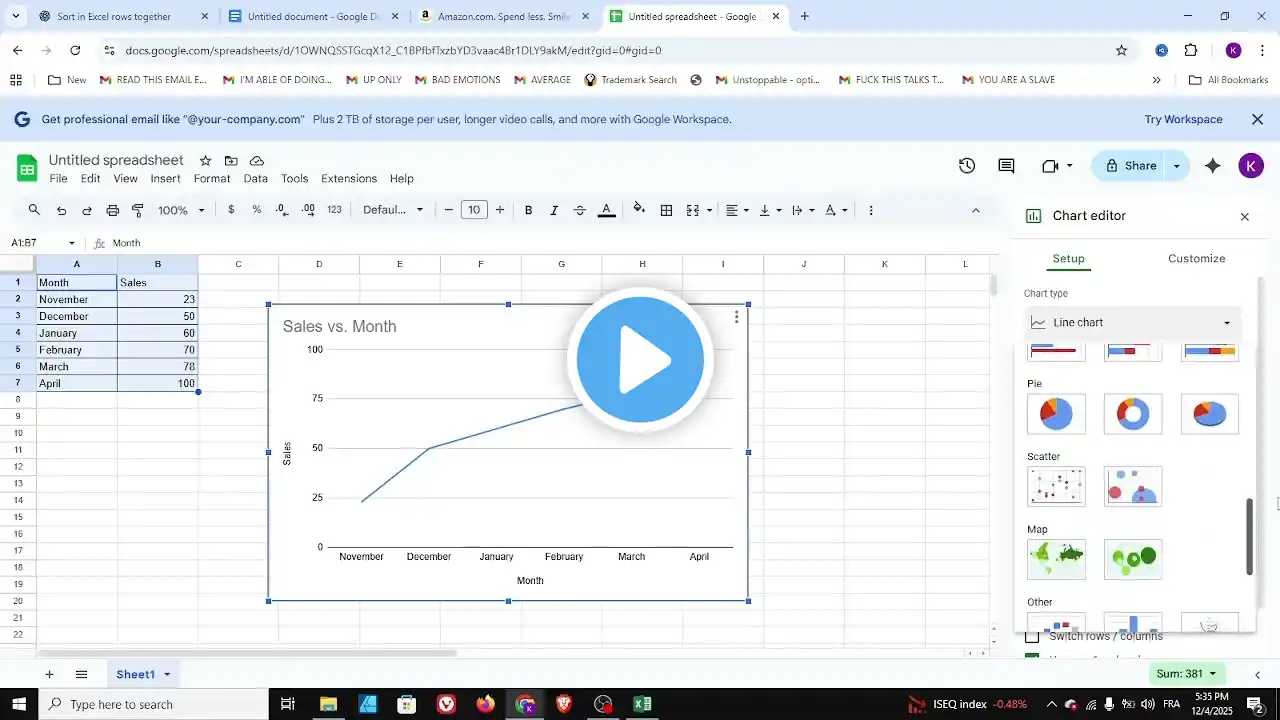Open the Extensions menu
1280x720 pixels.
(349, 179)
